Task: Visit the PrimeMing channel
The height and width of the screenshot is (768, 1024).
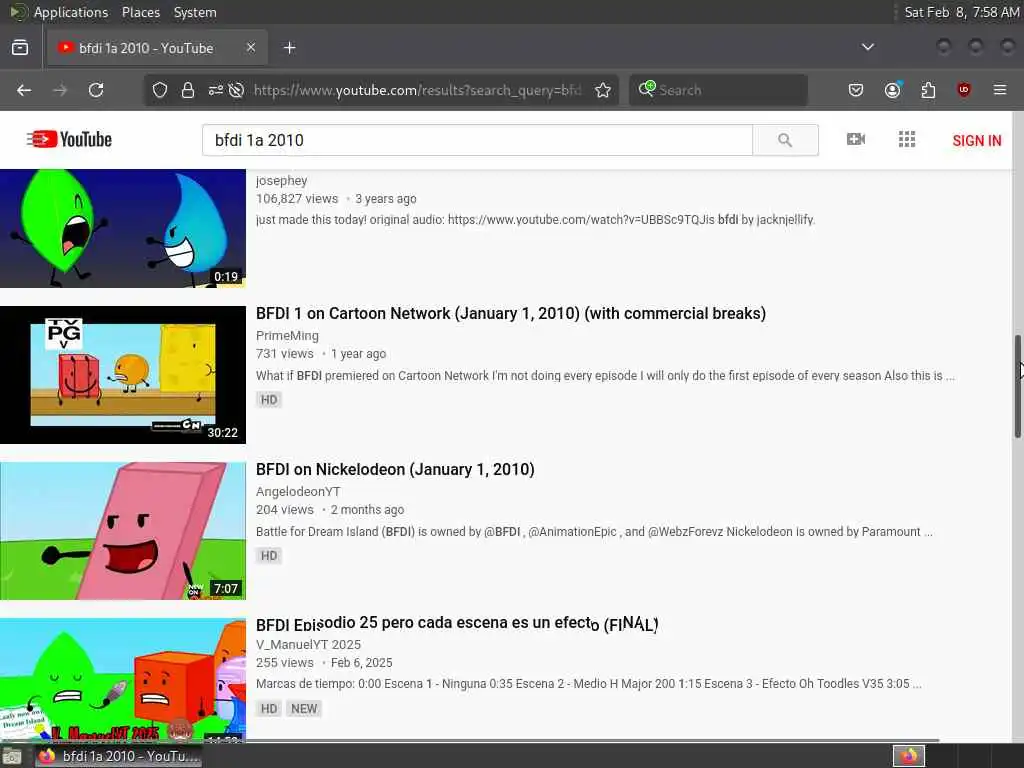Action: tap(287, 336)
